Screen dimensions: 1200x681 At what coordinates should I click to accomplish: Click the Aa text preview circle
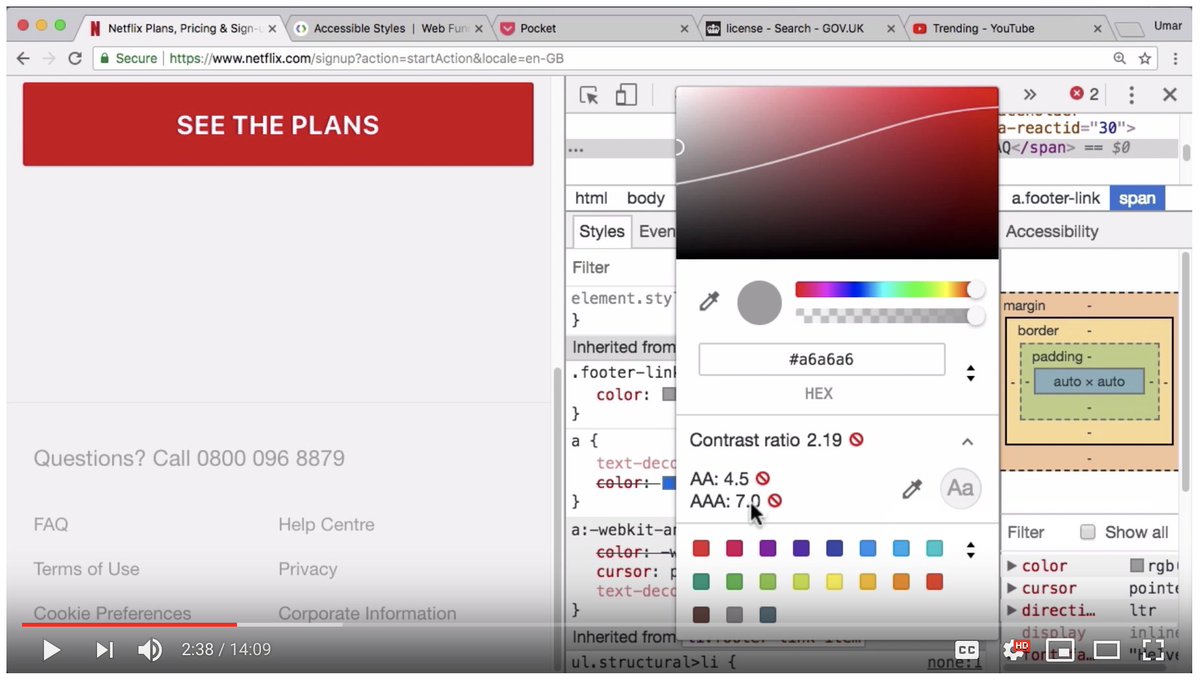tap(960, 488)
